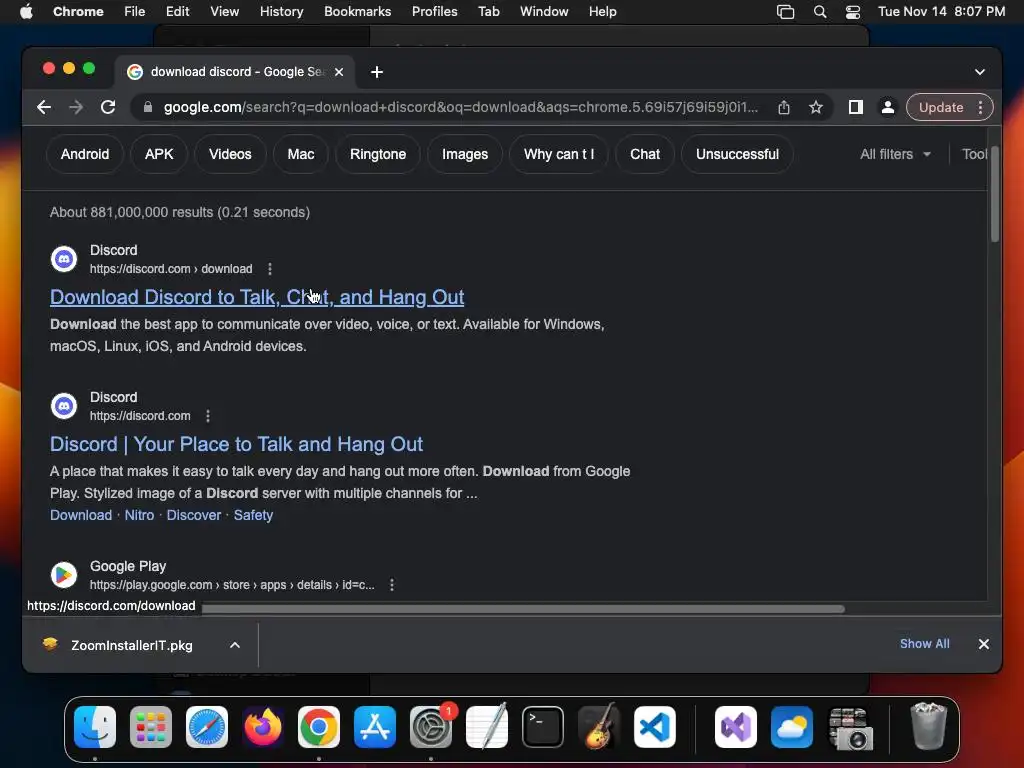Open Image Capture in the dock
The width and height of the screenshot is (1024, 768).
[x=849, y=728]
